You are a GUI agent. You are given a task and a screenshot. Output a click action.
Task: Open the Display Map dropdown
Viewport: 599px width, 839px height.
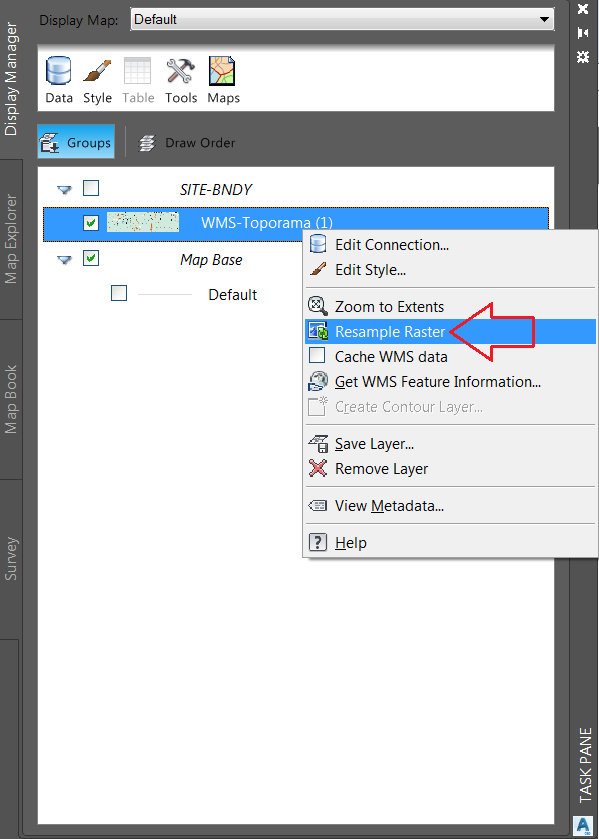pos(342,20)
